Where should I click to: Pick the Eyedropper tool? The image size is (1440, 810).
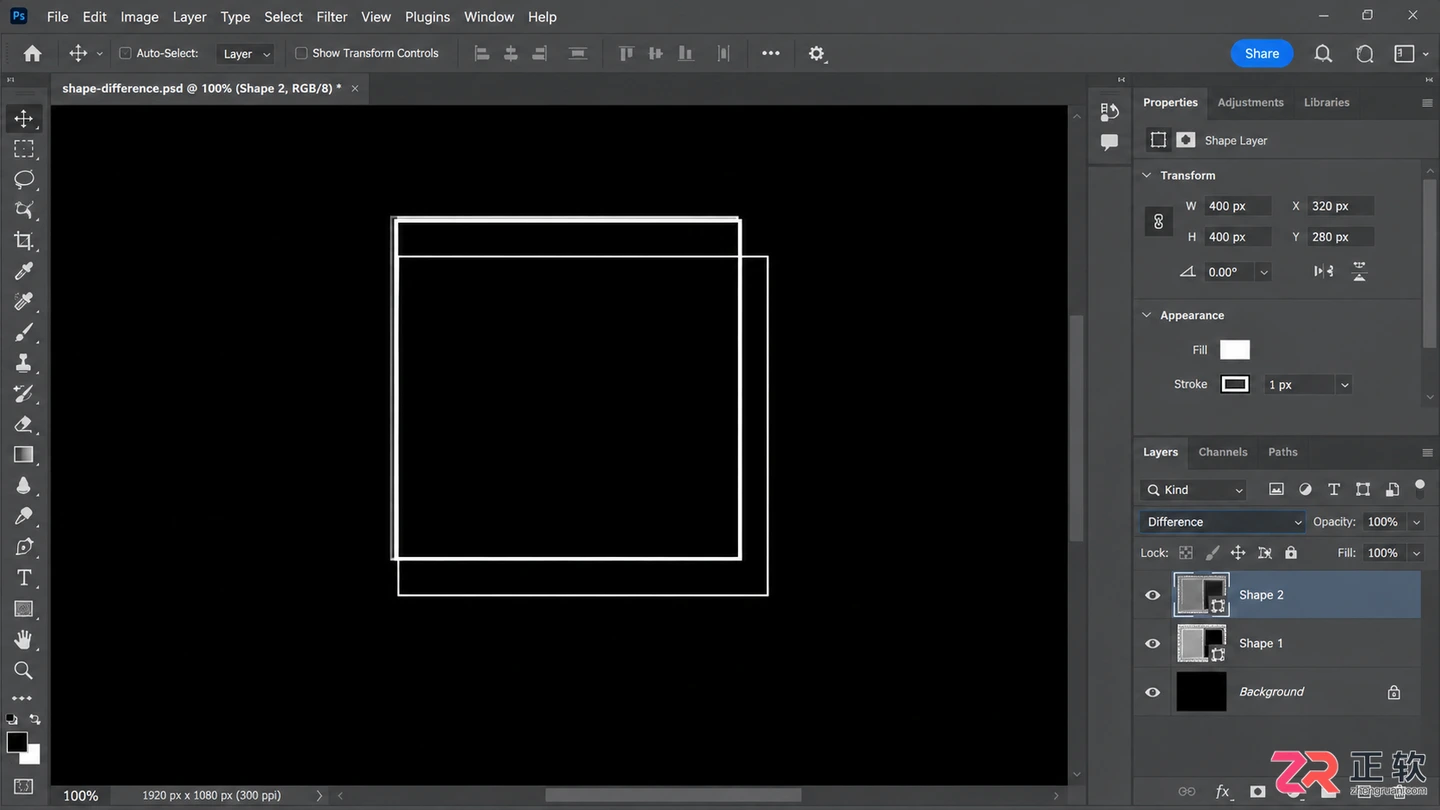(x=24, y=271)
